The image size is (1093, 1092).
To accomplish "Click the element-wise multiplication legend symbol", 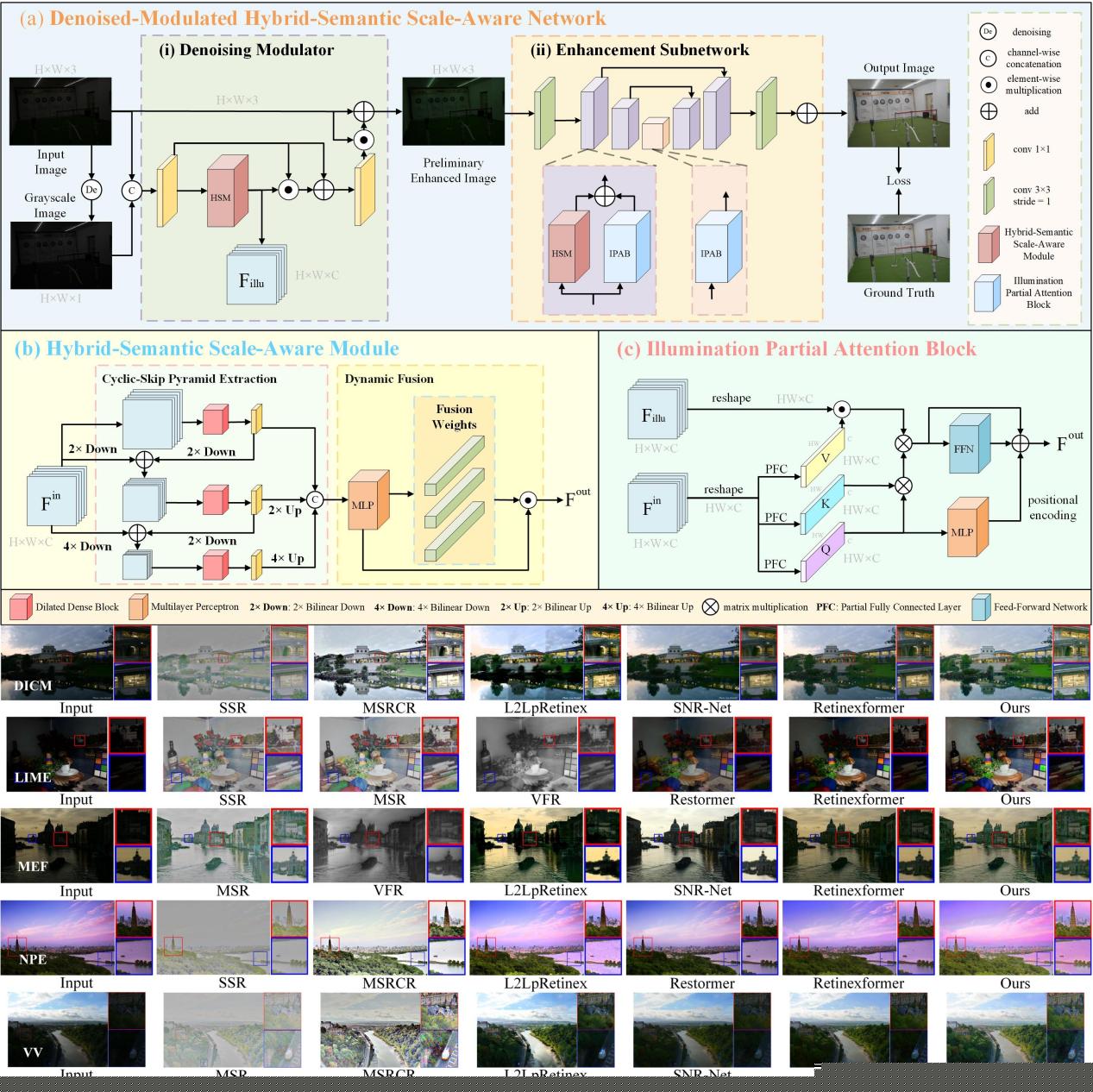I will pos(988,85).
